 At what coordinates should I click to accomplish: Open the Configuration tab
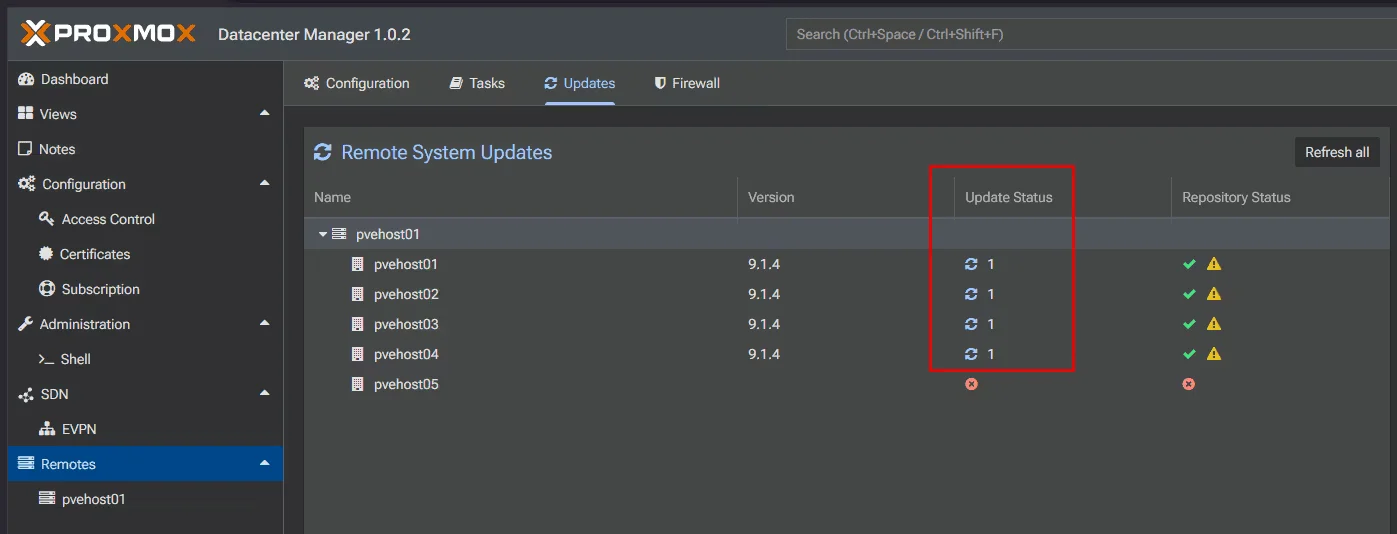(x=357, y=83)
